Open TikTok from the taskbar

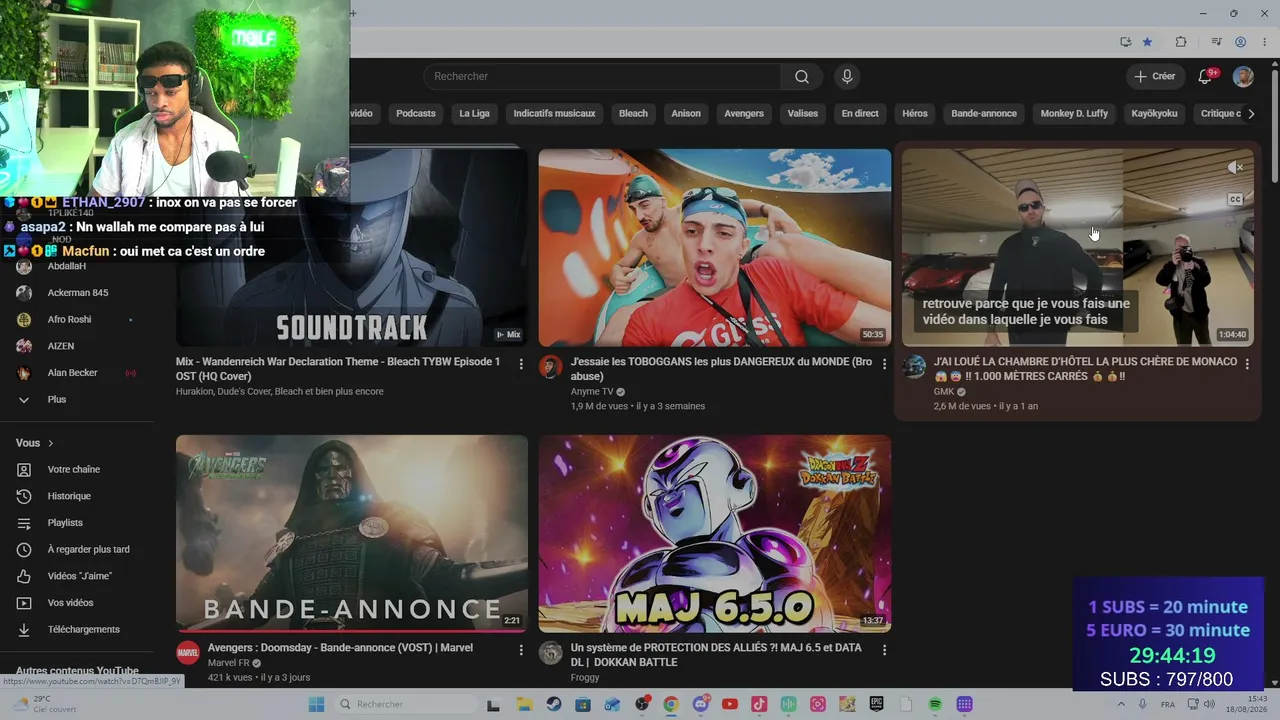tap(759, 704)
